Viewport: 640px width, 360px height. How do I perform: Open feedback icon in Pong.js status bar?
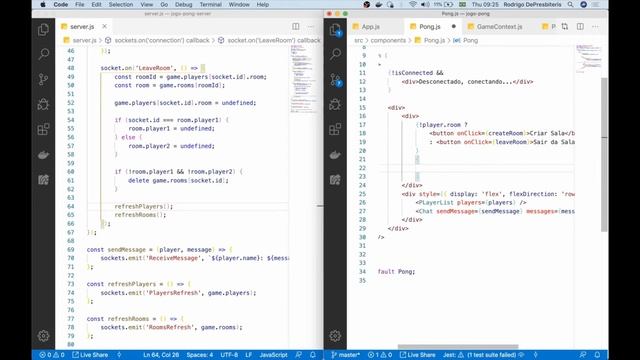583,355
